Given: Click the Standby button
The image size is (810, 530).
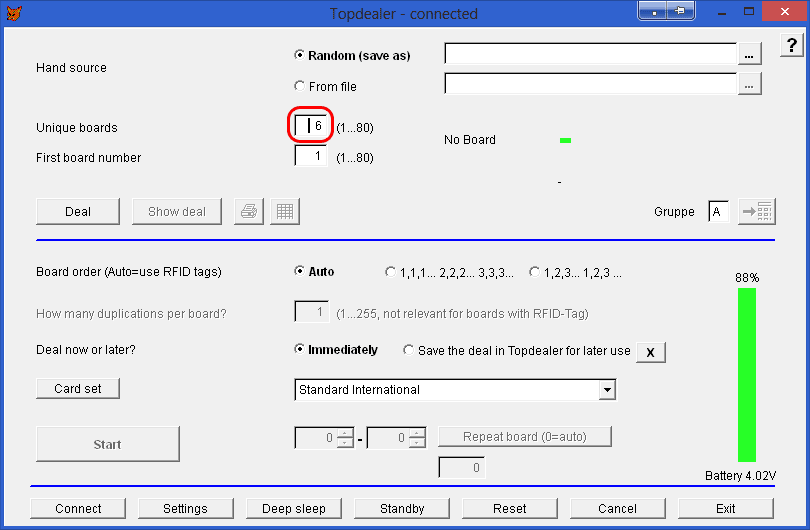Looking at the screenshot, I should [402, 509].
